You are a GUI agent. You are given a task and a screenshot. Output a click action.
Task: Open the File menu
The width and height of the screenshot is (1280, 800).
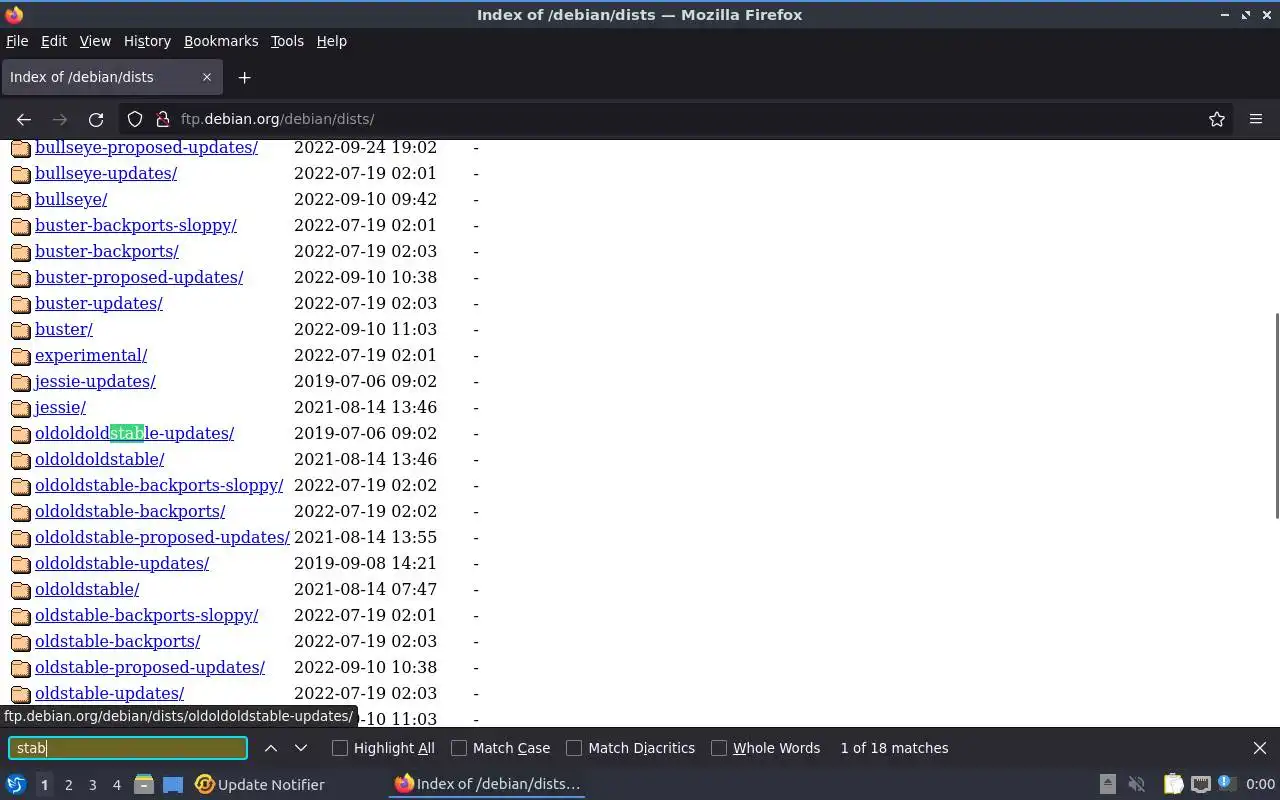pos(17,41)
